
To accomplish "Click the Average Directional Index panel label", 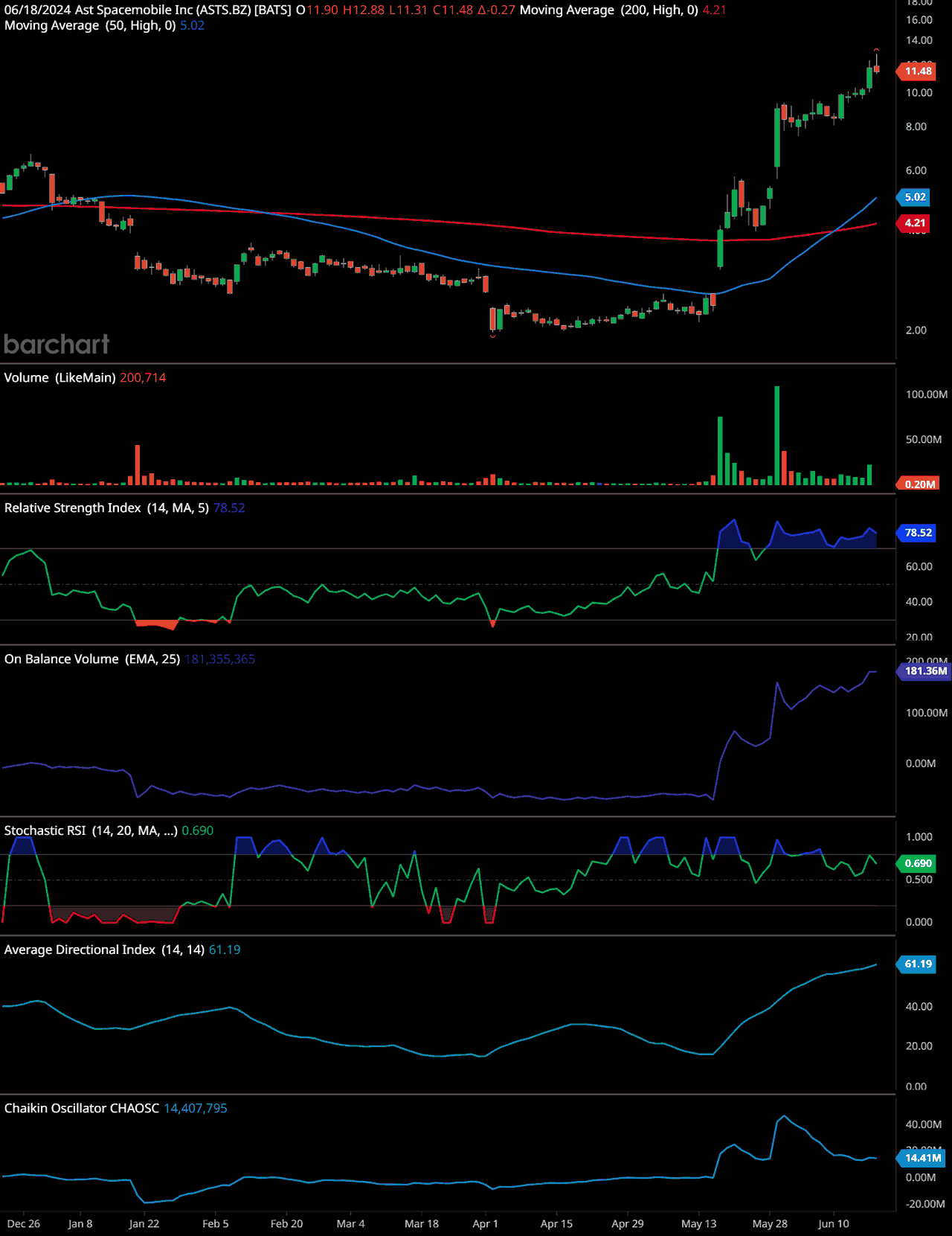I will tap(104, 950).
